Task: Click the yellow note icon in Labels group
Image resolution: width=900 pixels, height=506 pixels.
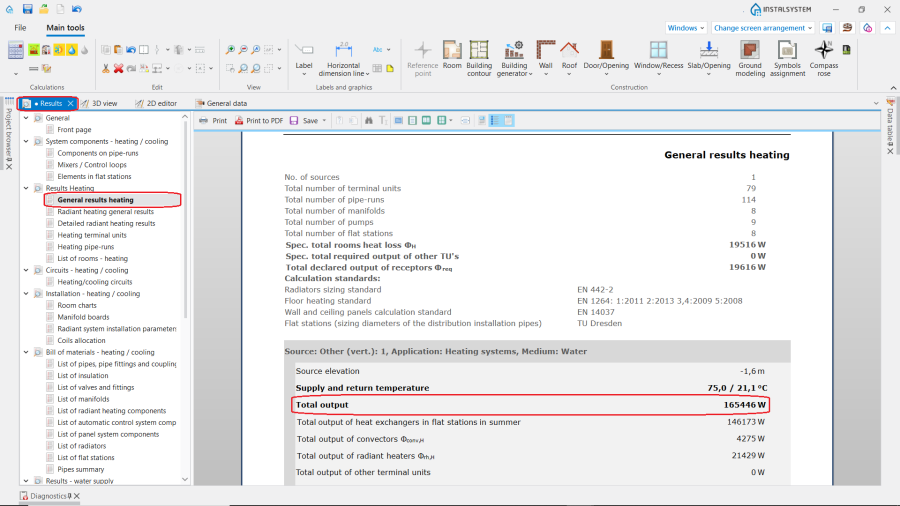Action: pos(390,68)
